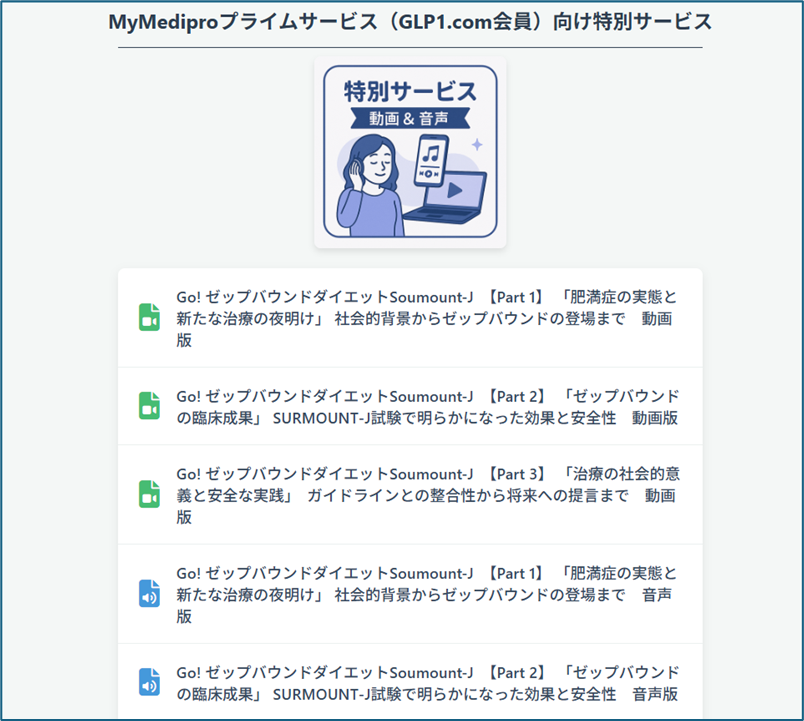The image size is (804, 721).
Task: Click the green video icon for Part 1 動画版
Action: (x=149, y=317)
